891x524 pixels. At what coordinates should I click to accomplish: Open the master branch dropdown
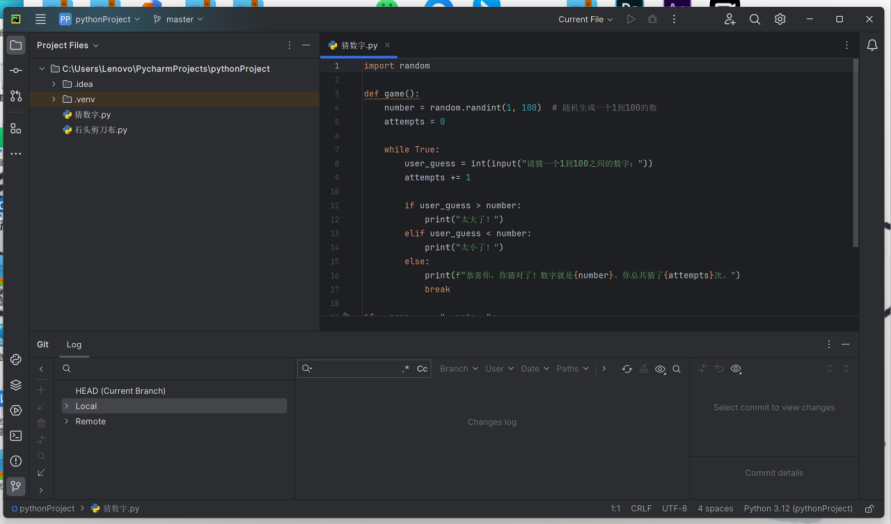(x=178, y=19)
